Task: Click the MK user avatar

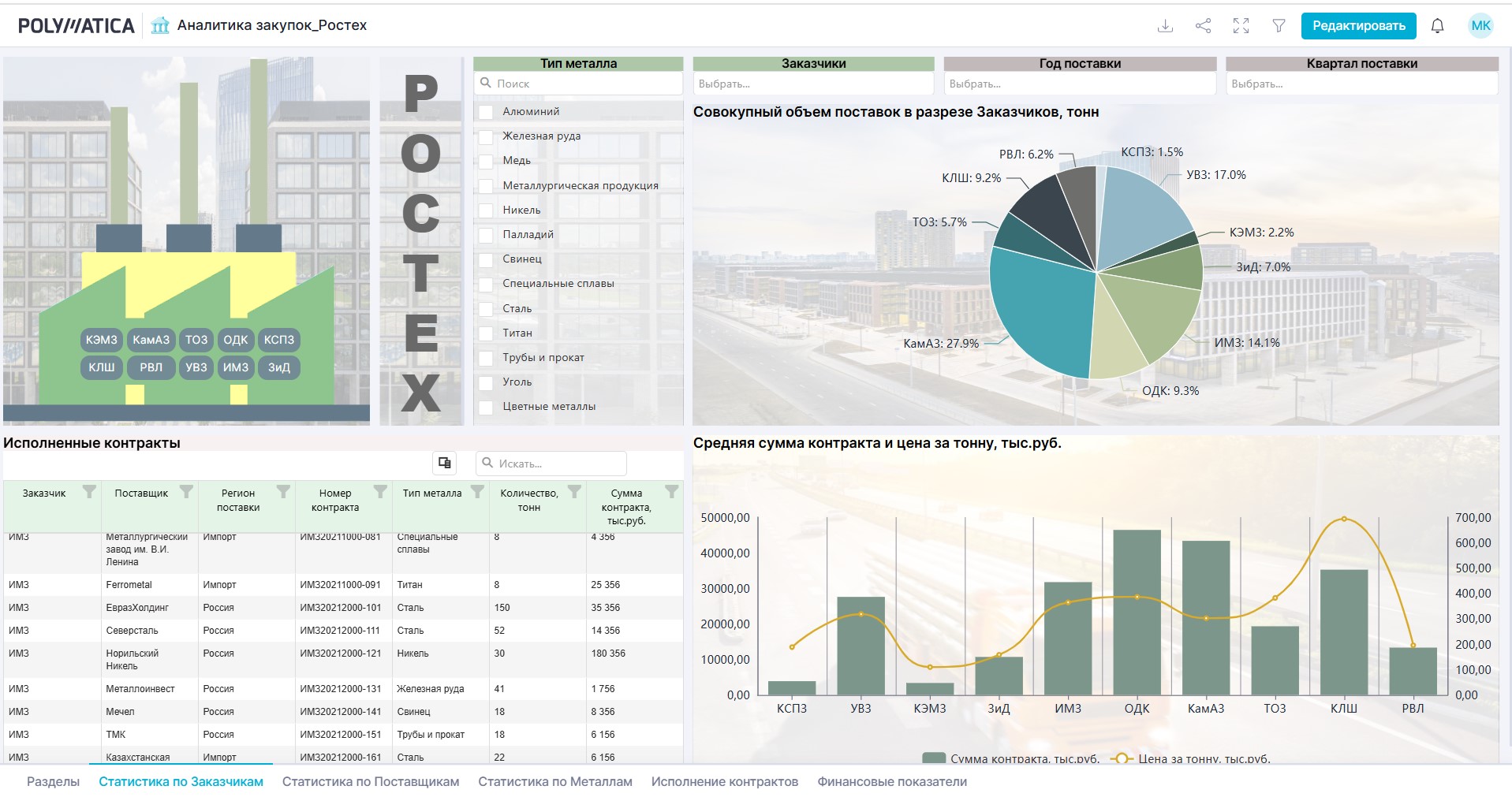Action: click(x=1480, y=26)
